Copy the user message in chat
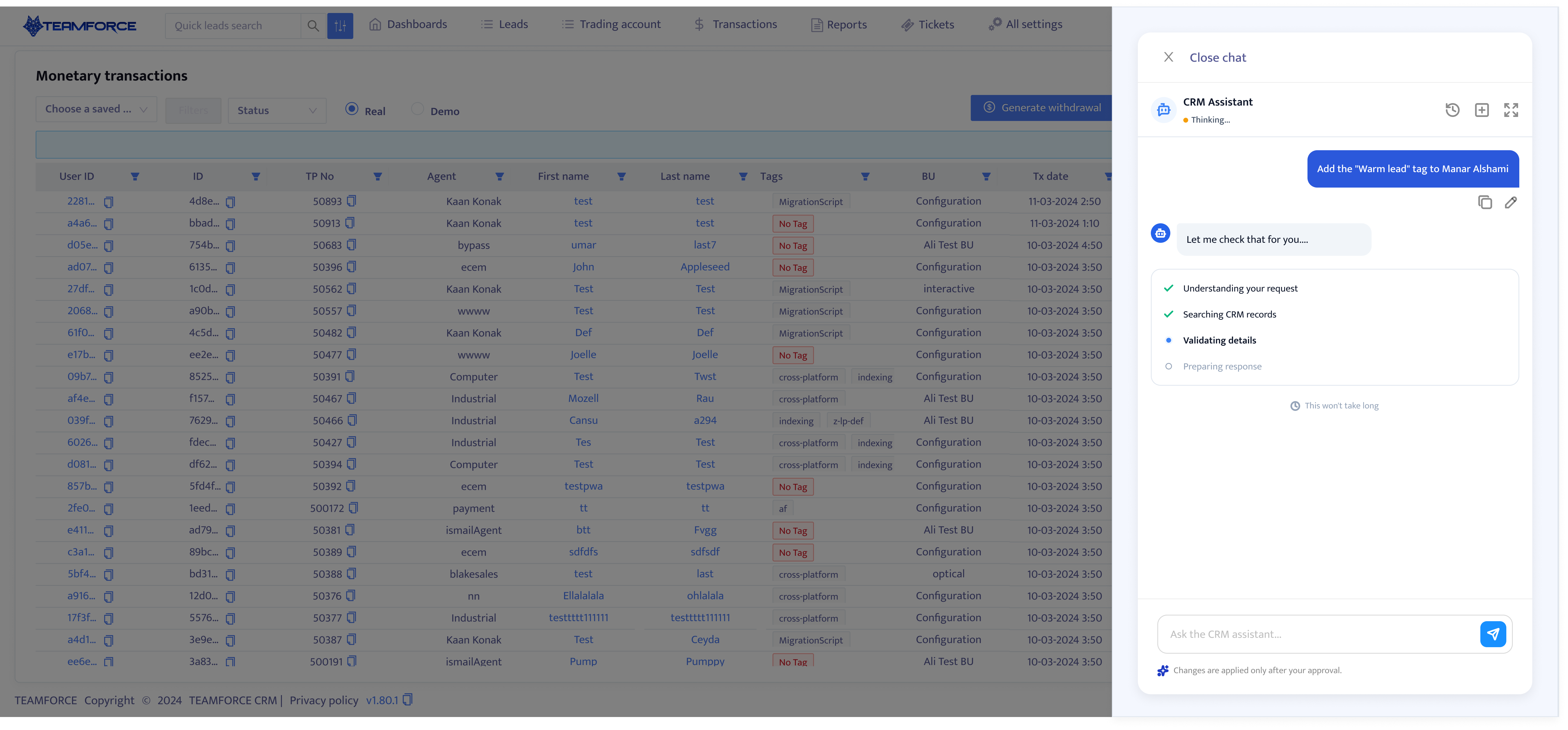 coord(1485,202)
